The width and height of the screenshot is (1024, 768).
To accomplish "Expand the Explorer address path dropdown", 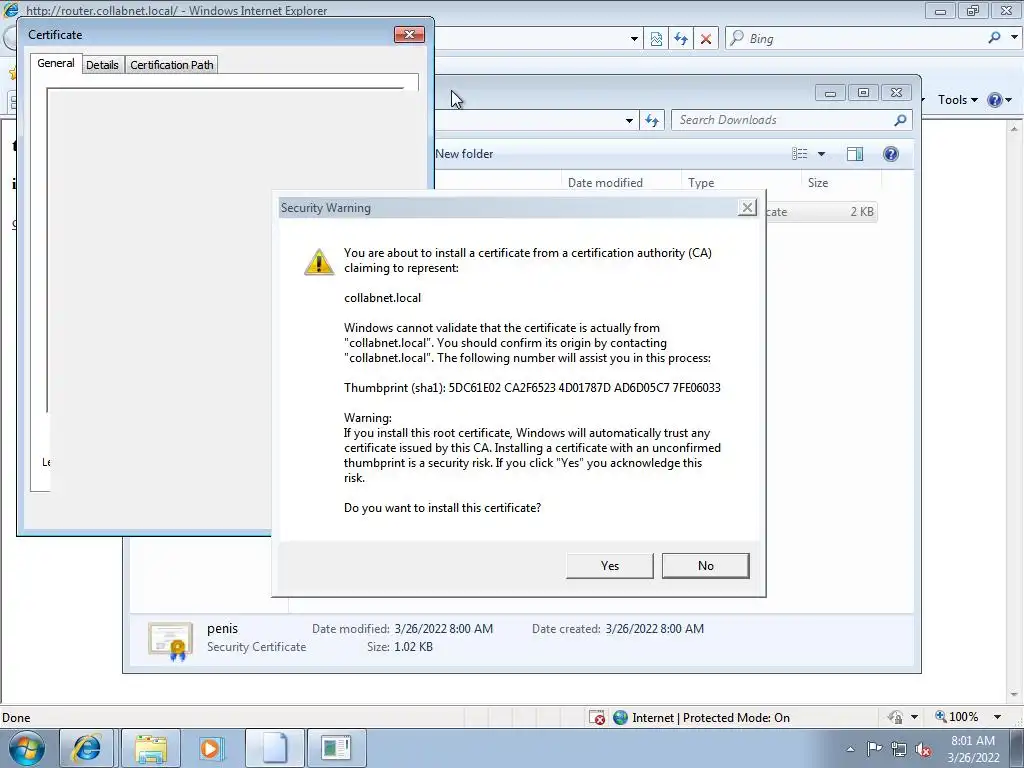I will 629,121.
